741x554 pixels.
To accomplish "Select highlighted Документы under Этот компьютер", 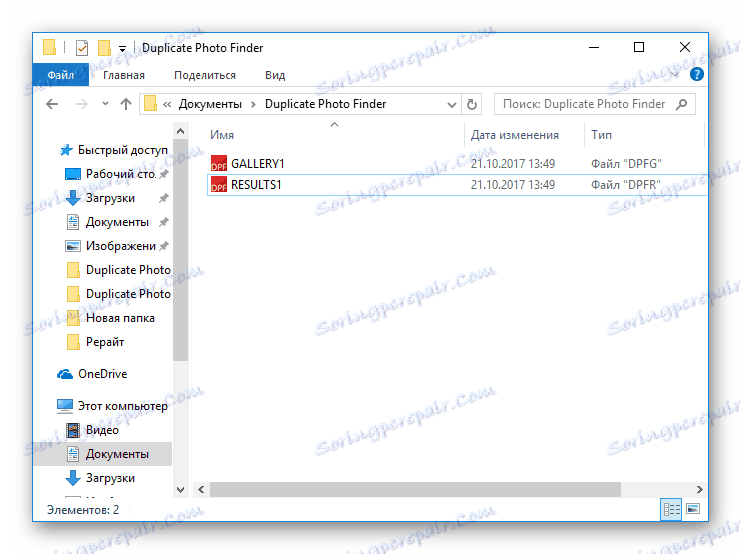I will point(117,454).
